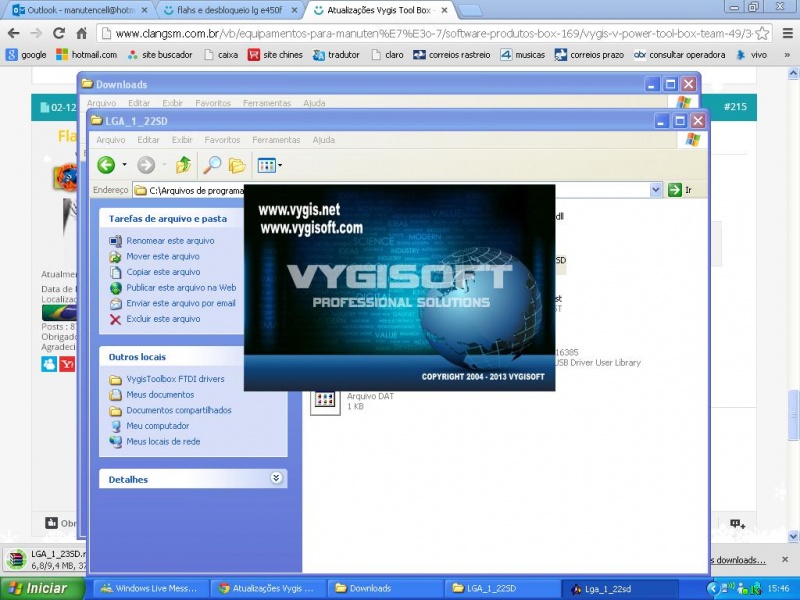The image size is (800, 600).
Task: Click Chrome home button
Action: tap(82, 34)
